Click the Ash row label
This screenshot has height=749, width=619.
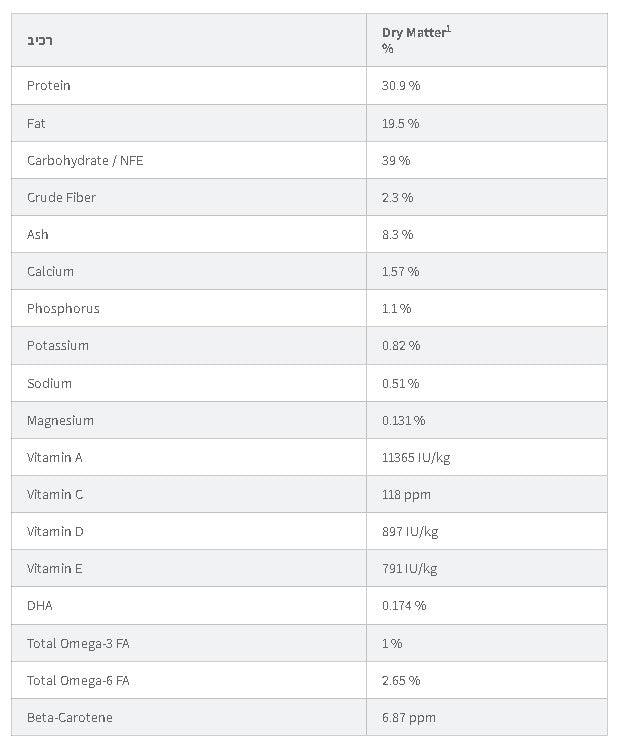pos(38,234)
